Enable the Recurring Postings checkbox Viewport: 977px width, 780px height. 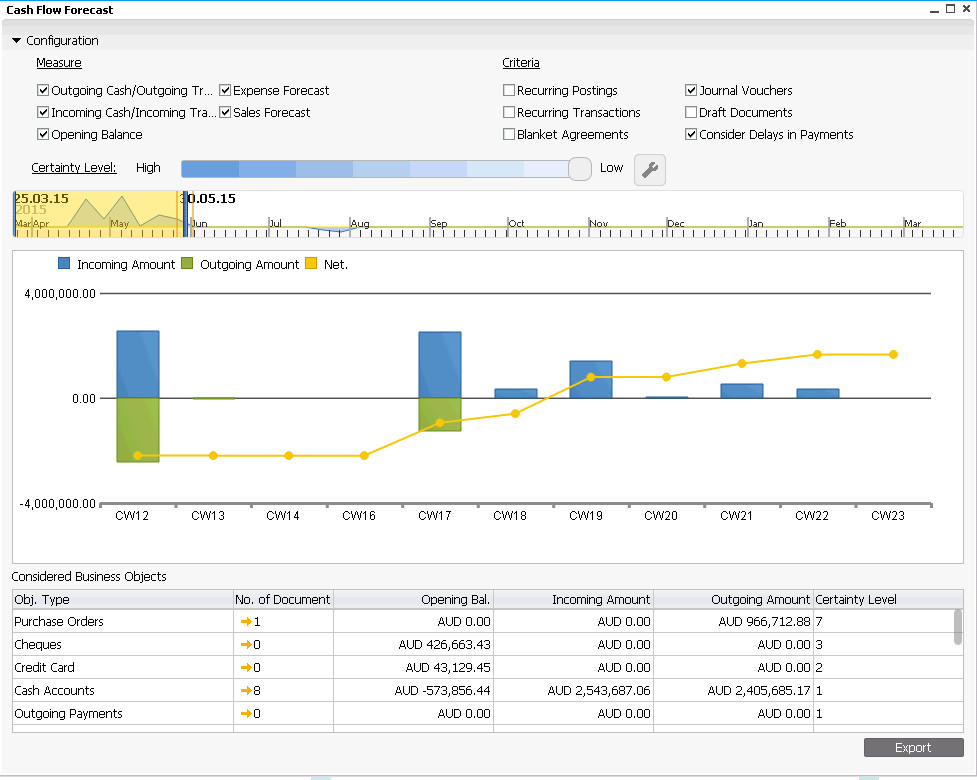click(x=509, y=91)
